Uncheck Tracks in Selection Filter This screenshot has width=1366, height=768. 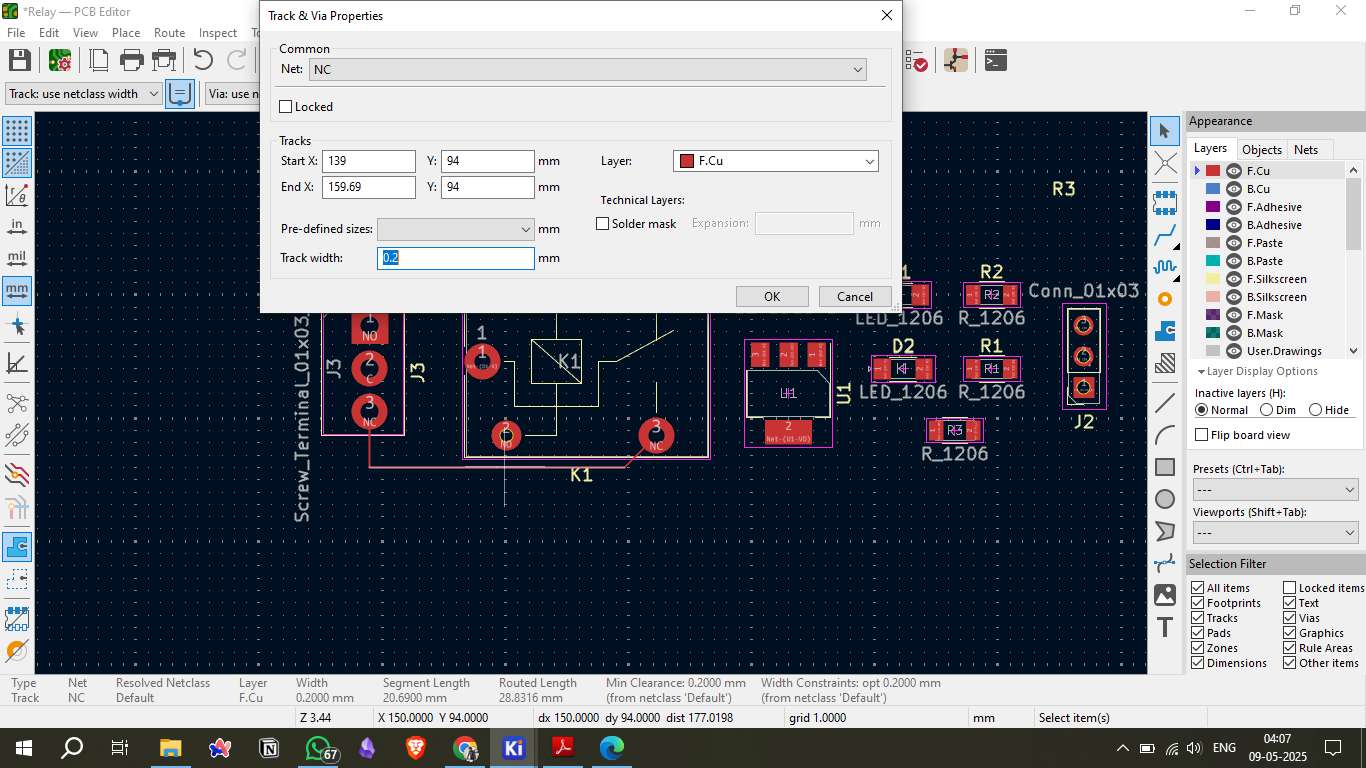(1198, 618)
